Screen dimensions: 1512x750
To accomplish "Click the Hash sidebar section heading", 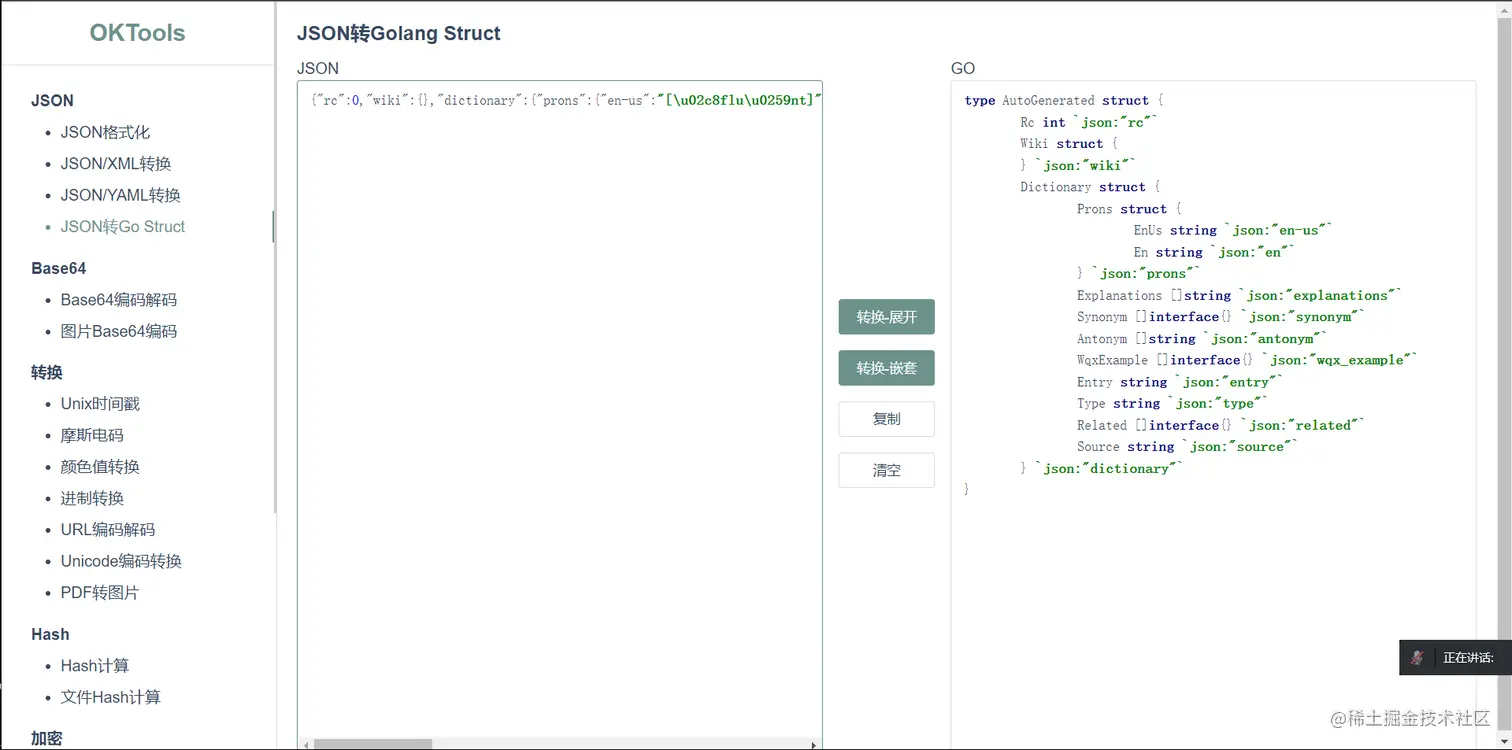I will coord(50,634).
